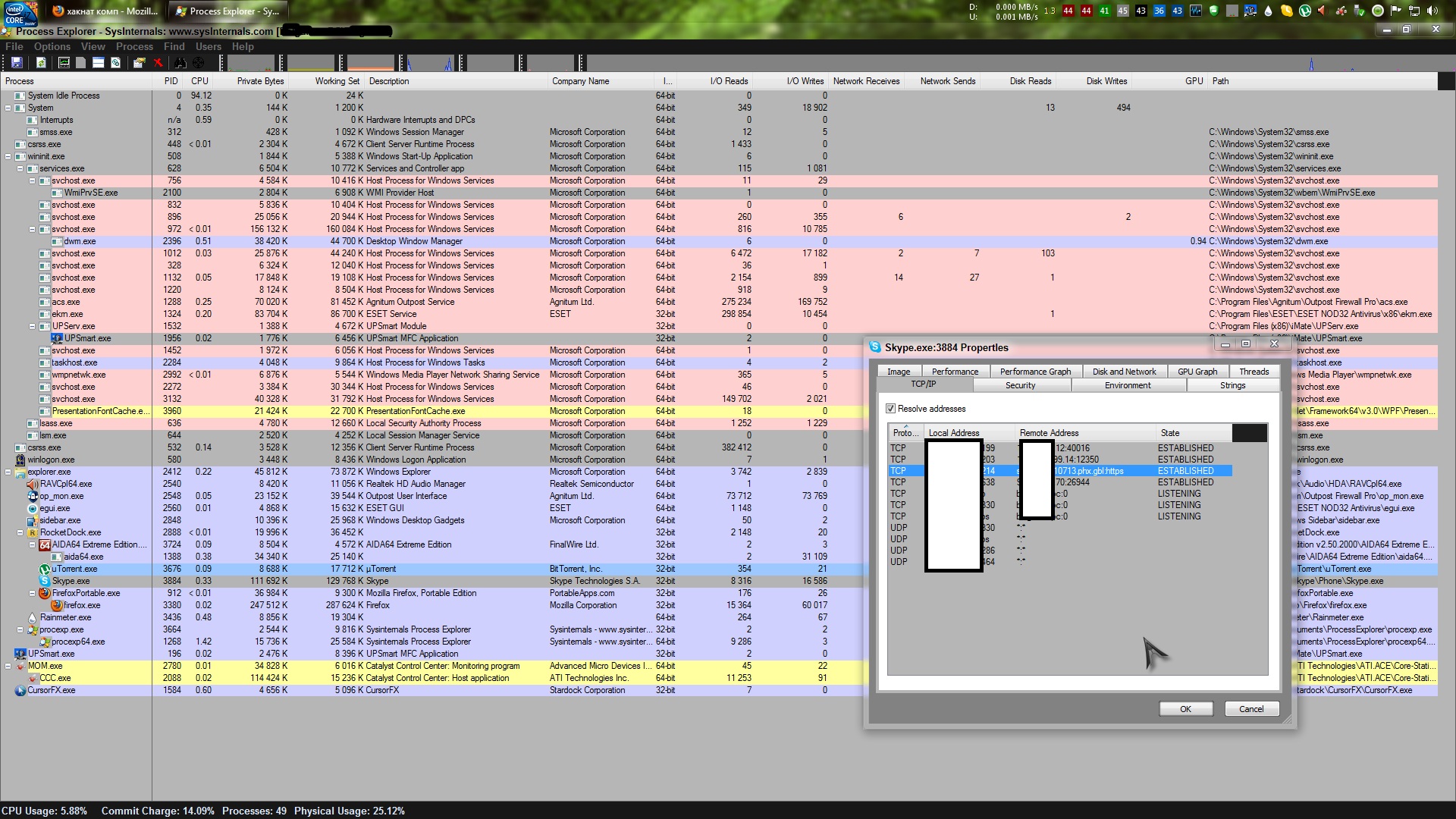
Task: Collapse the explorer.exe tree node
Action: point(8,472)
